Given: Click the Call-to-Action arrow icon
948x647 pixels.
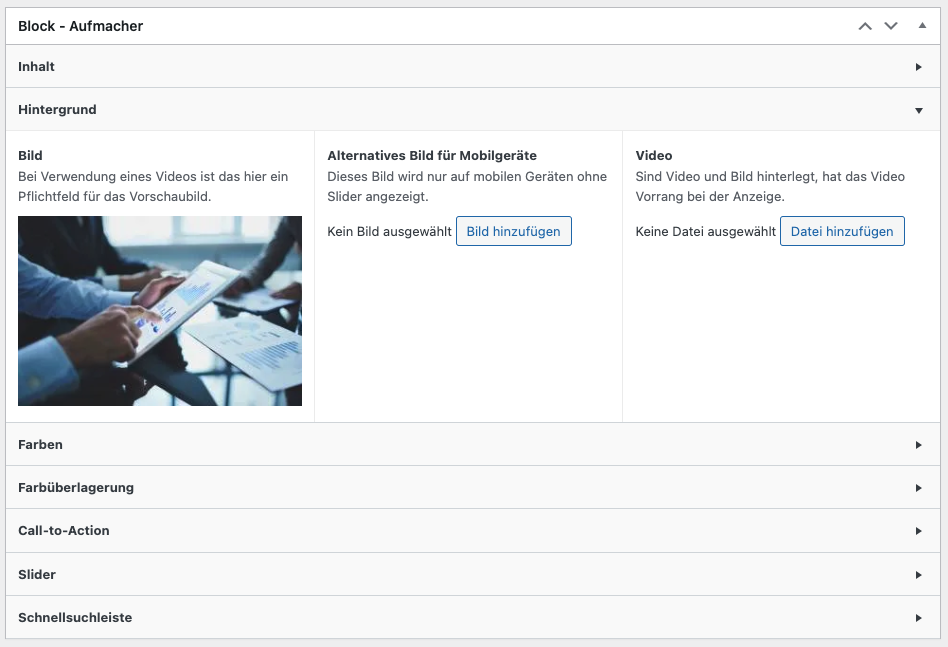Looking at the screenshot, I should tap(918, 531).
